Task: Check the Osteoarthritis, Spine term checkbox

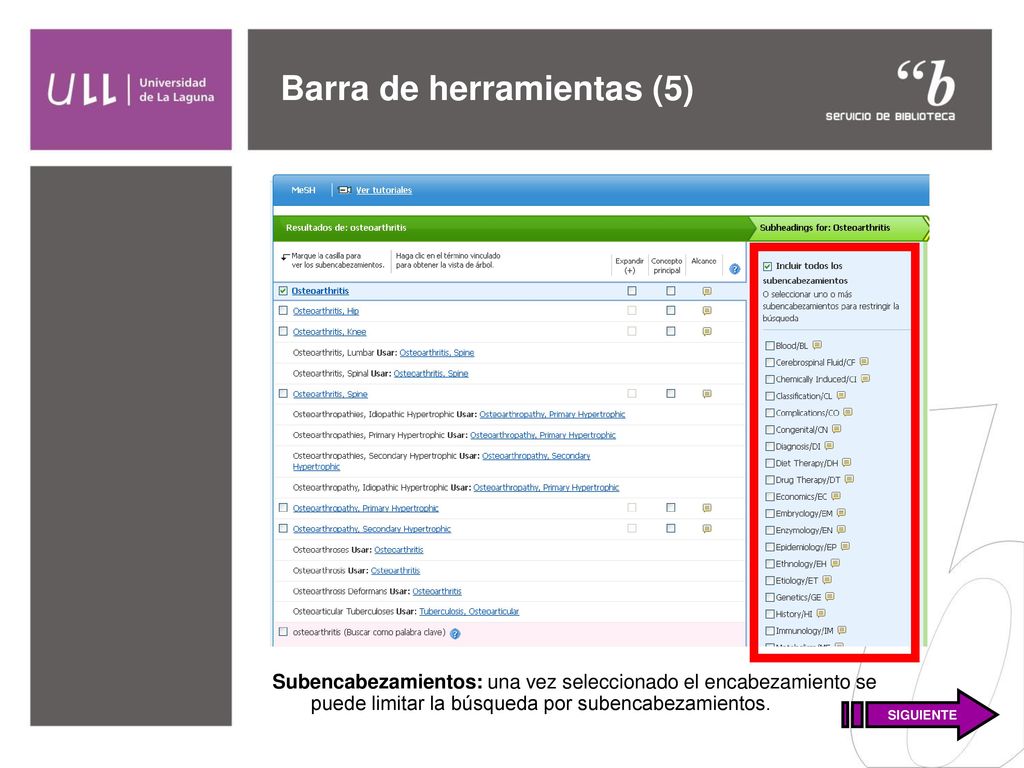Action: [283, 394]
